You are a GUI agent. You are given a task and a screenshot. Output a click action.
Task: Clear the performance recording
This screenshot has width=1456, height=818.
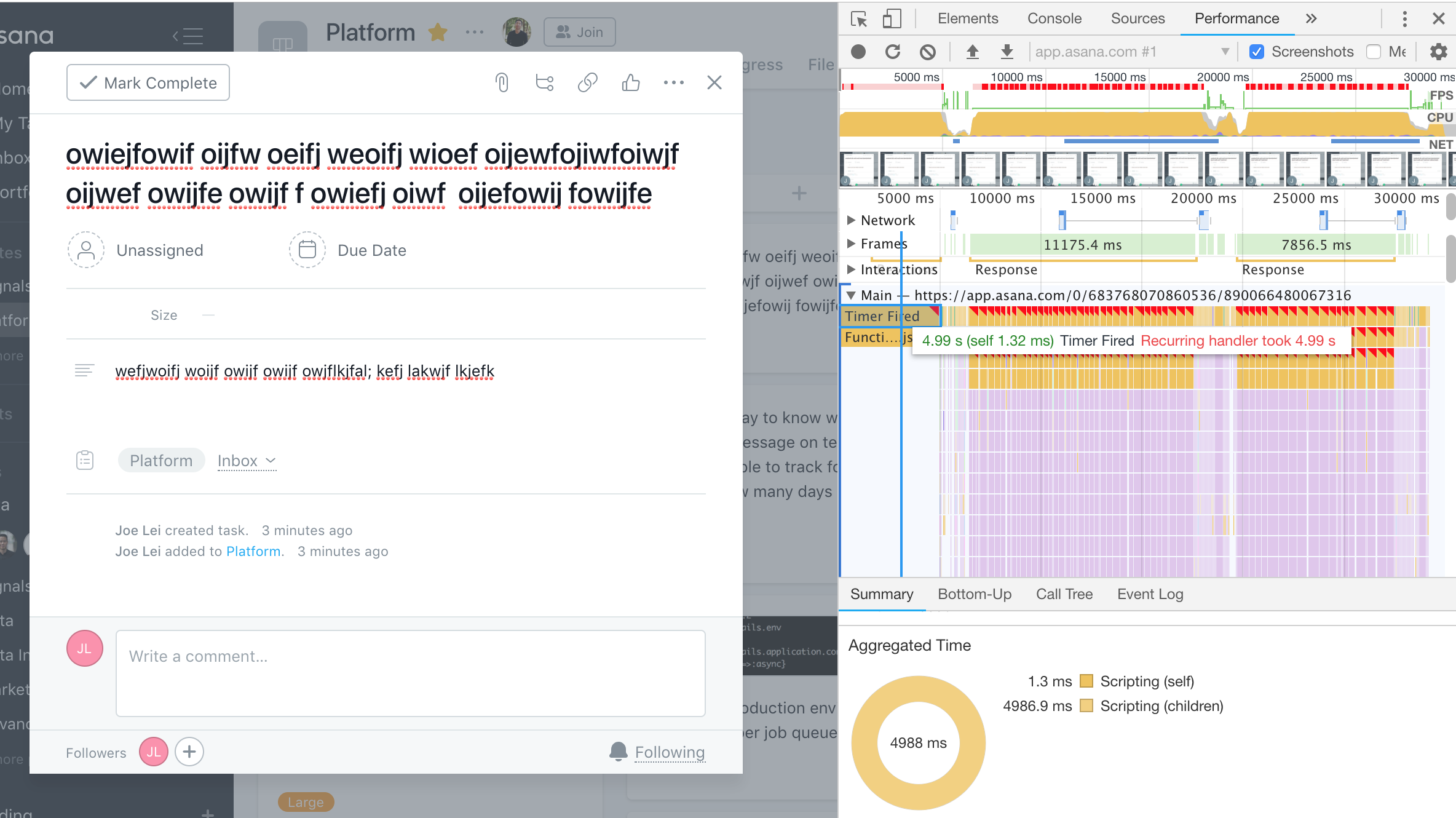click(x=928, y=52)
